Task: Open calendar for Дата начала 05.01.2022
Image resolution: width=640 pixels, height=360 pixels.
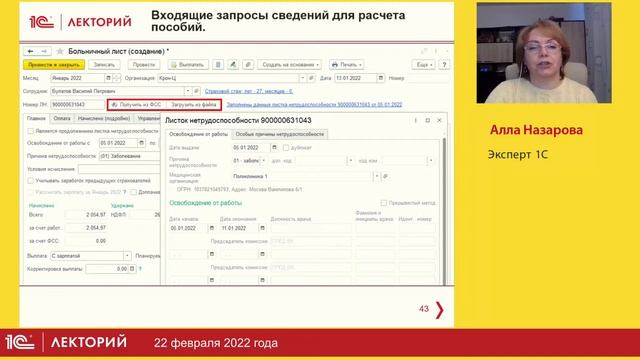Action: [x=211, y=228]
